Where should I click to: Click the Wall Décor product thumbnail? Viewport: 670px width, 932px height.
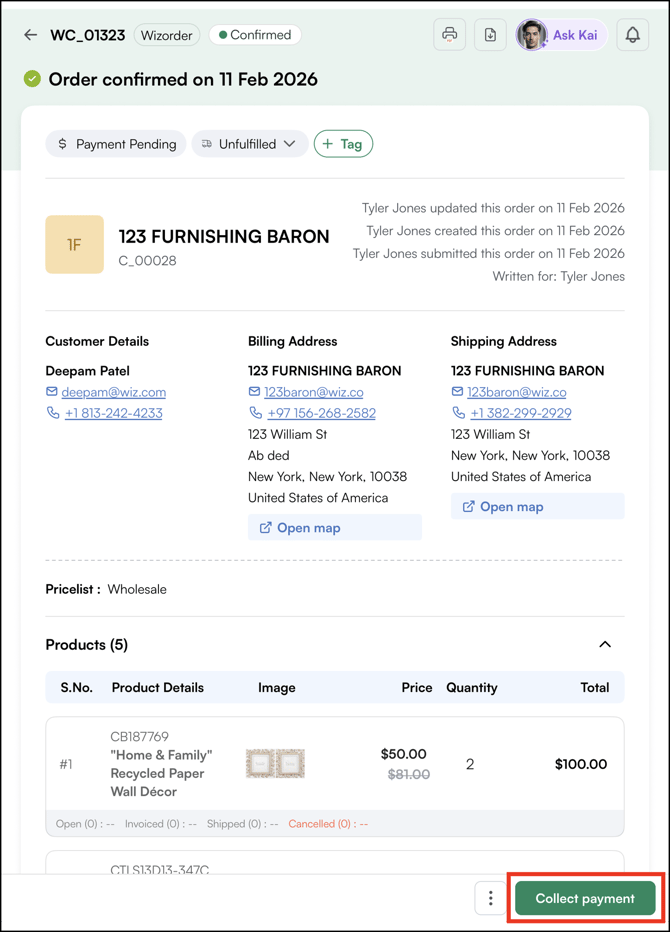click(275, 764)
